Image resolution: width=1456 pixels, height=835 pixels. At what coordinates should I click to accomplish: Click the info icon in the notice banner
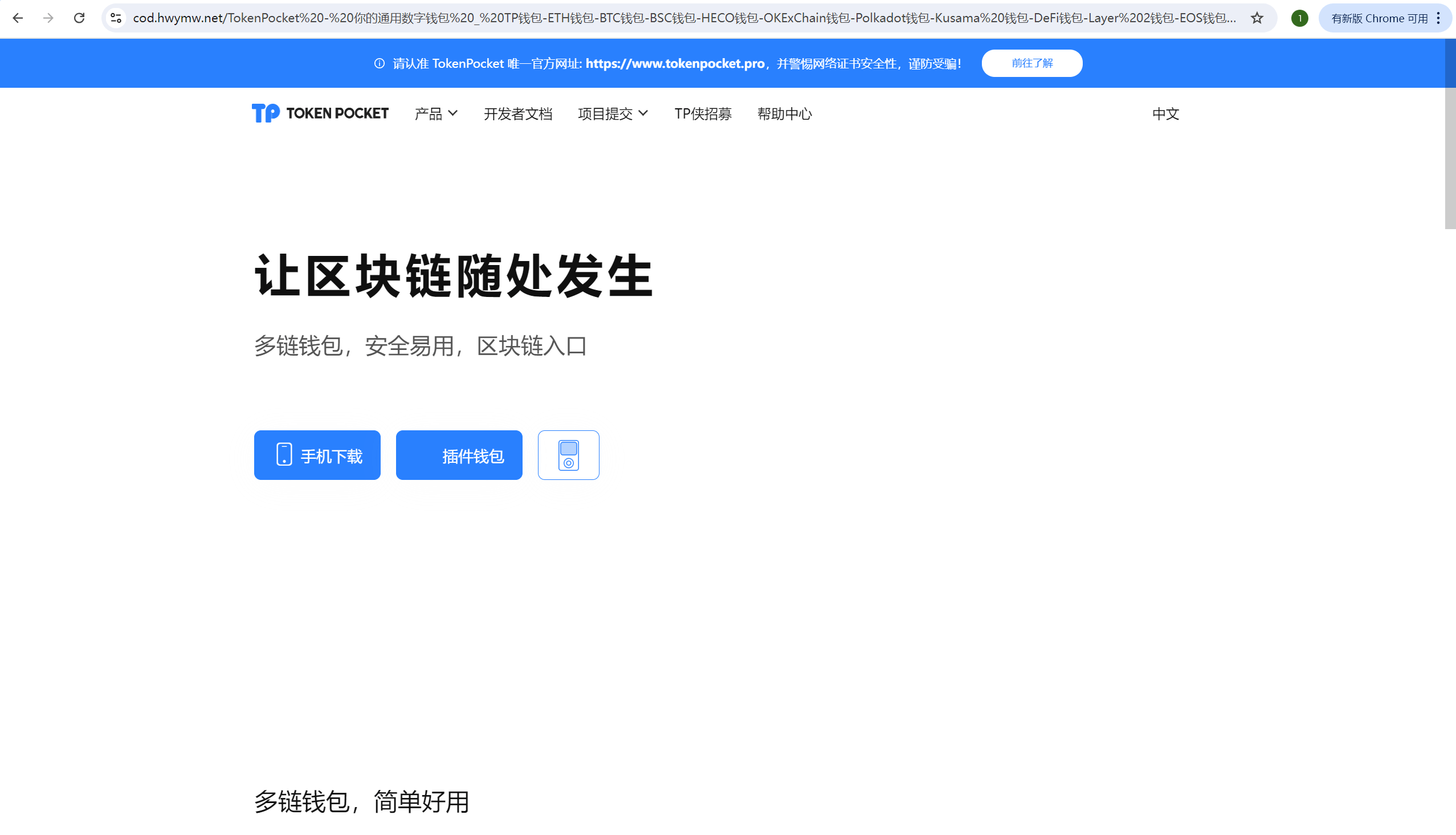[379, 64]
